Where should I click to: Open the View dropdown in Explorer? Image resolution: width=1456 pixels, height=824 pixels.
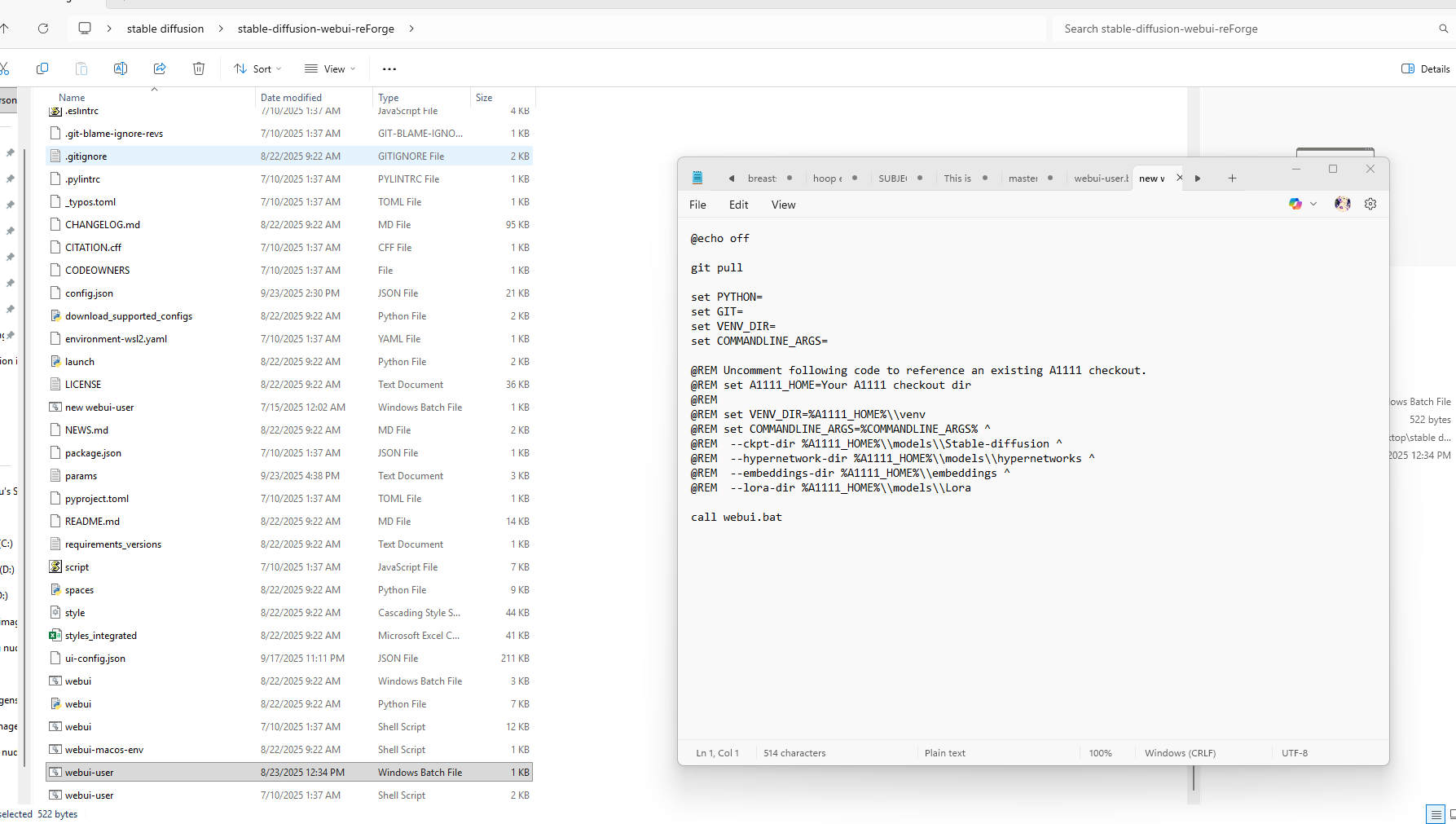[x=330, y=69]
